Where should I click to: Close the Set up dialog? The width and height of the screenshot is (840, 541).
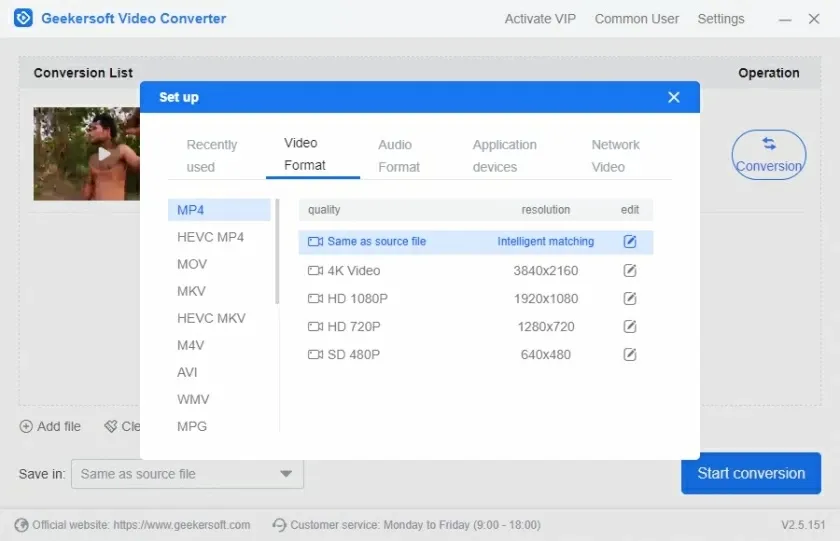(674, 97)
